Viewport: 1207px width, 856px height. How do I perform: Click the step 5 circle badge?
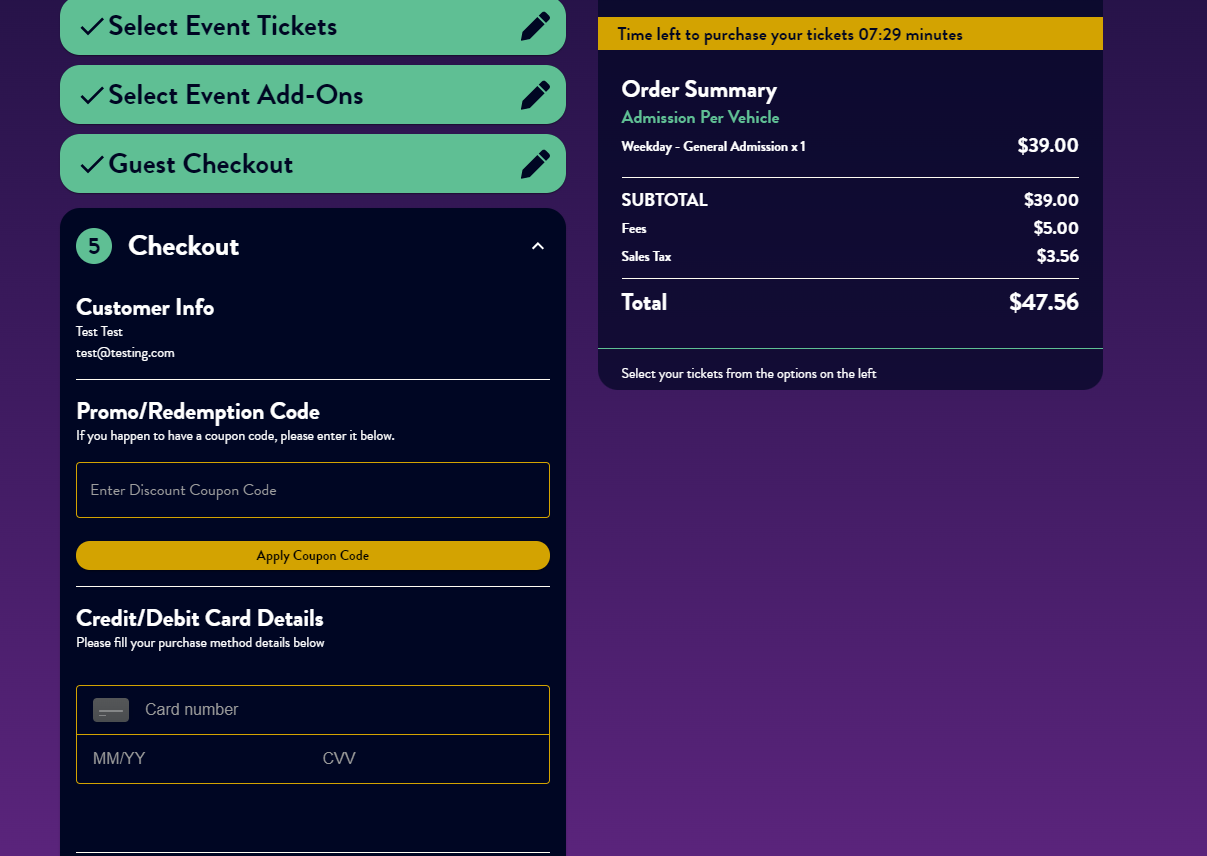tap(94, 246)
